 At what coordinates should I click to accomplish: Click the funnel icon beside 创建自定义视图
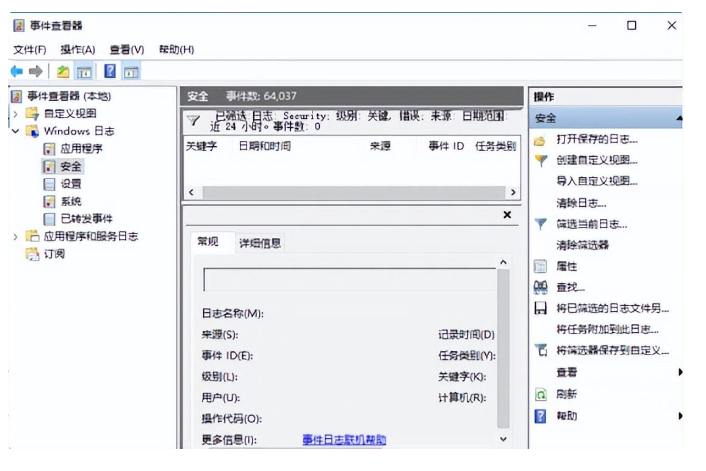pos(541,160)
